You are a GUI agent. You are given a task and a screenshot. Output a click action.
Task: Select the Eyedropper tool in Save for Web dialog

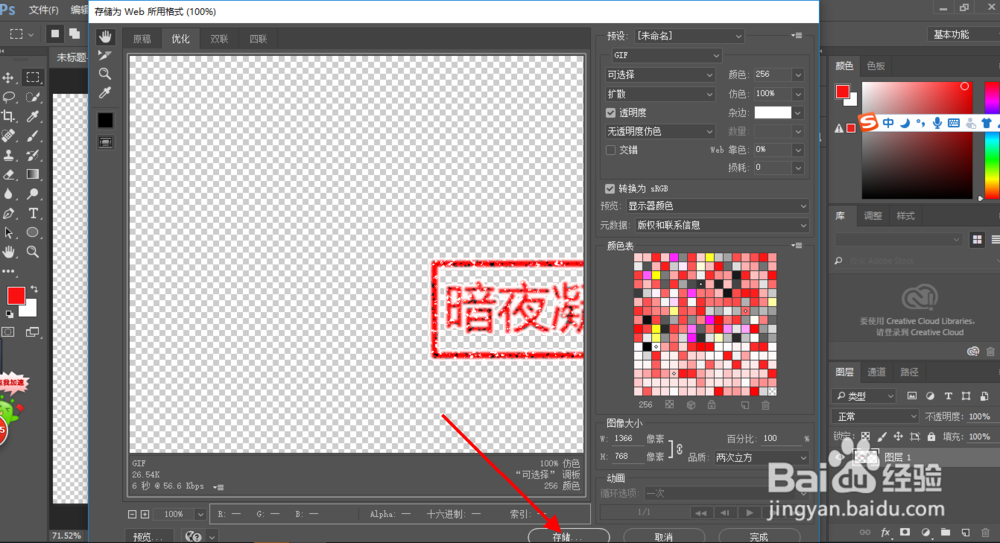(x=105, y=93)
